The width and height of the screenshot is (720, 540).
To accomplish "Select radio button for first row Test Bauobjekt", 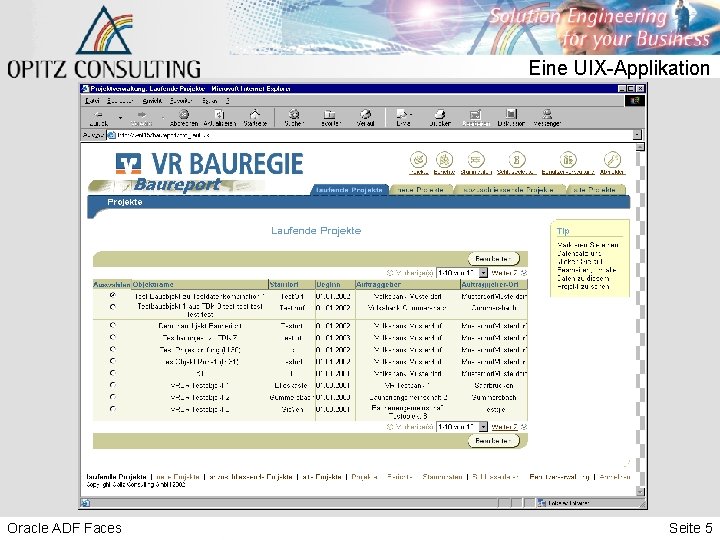I will tap(112, 295).
